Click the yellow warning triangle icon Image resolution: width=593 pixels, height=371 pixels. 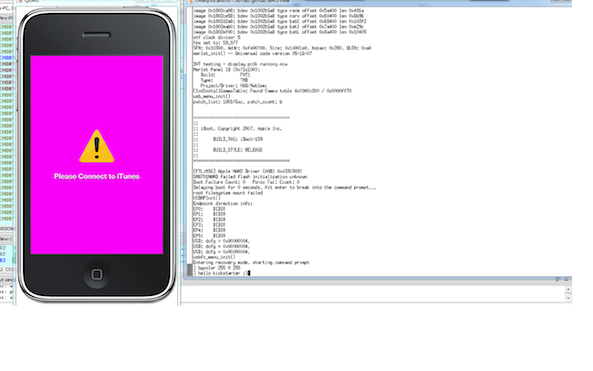[x=97, y=147]
